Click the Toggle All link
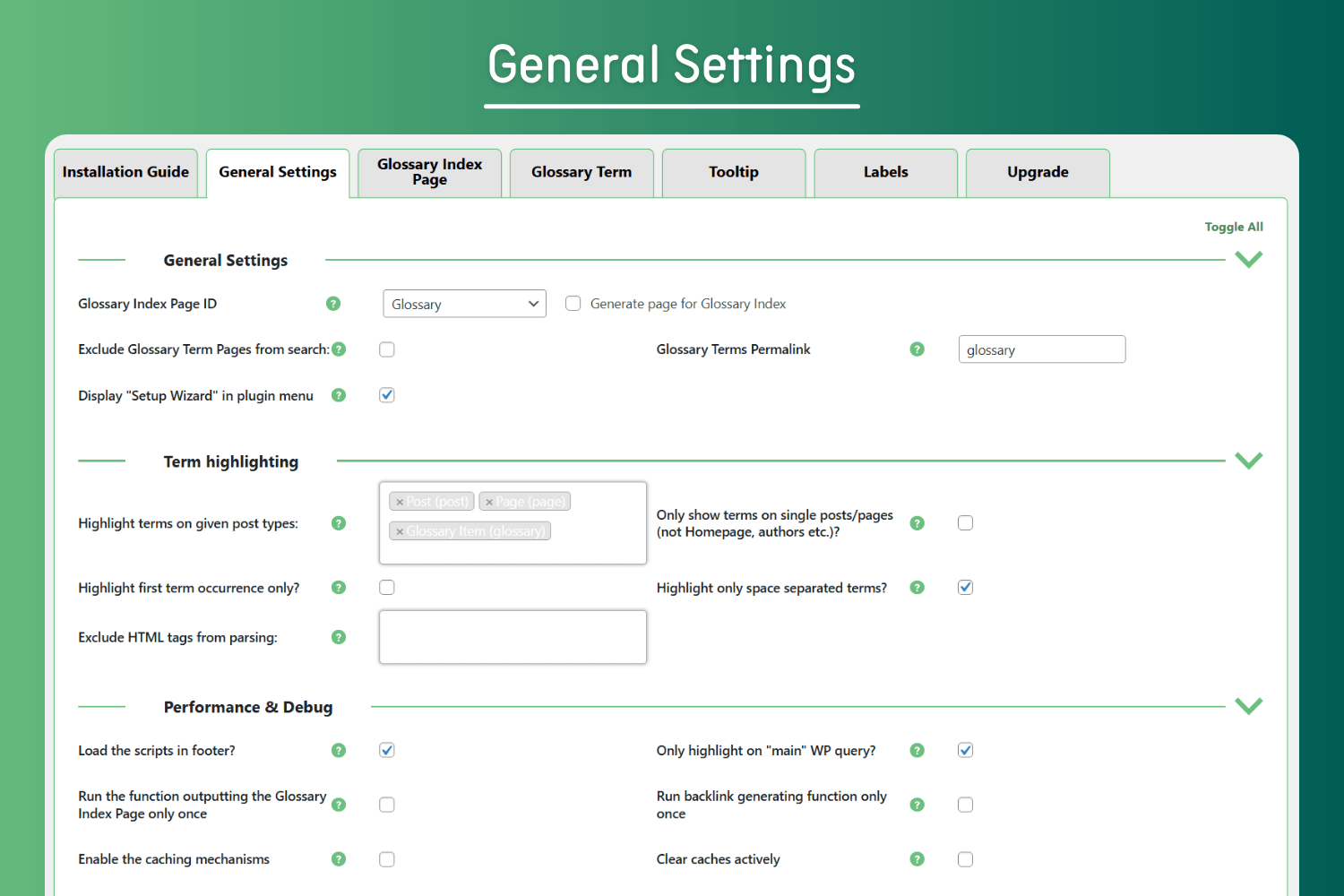Screen dimensions: 1344x896 1234,227
